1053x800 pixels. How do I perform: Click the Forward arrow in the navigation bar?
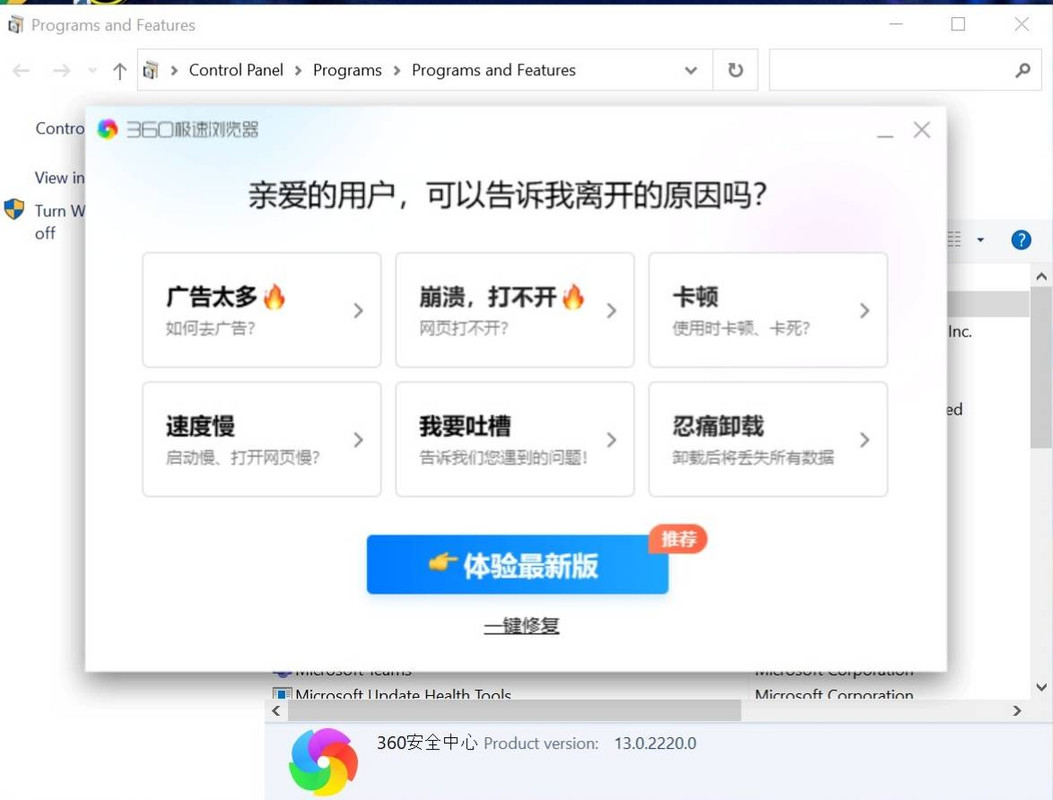61,71
